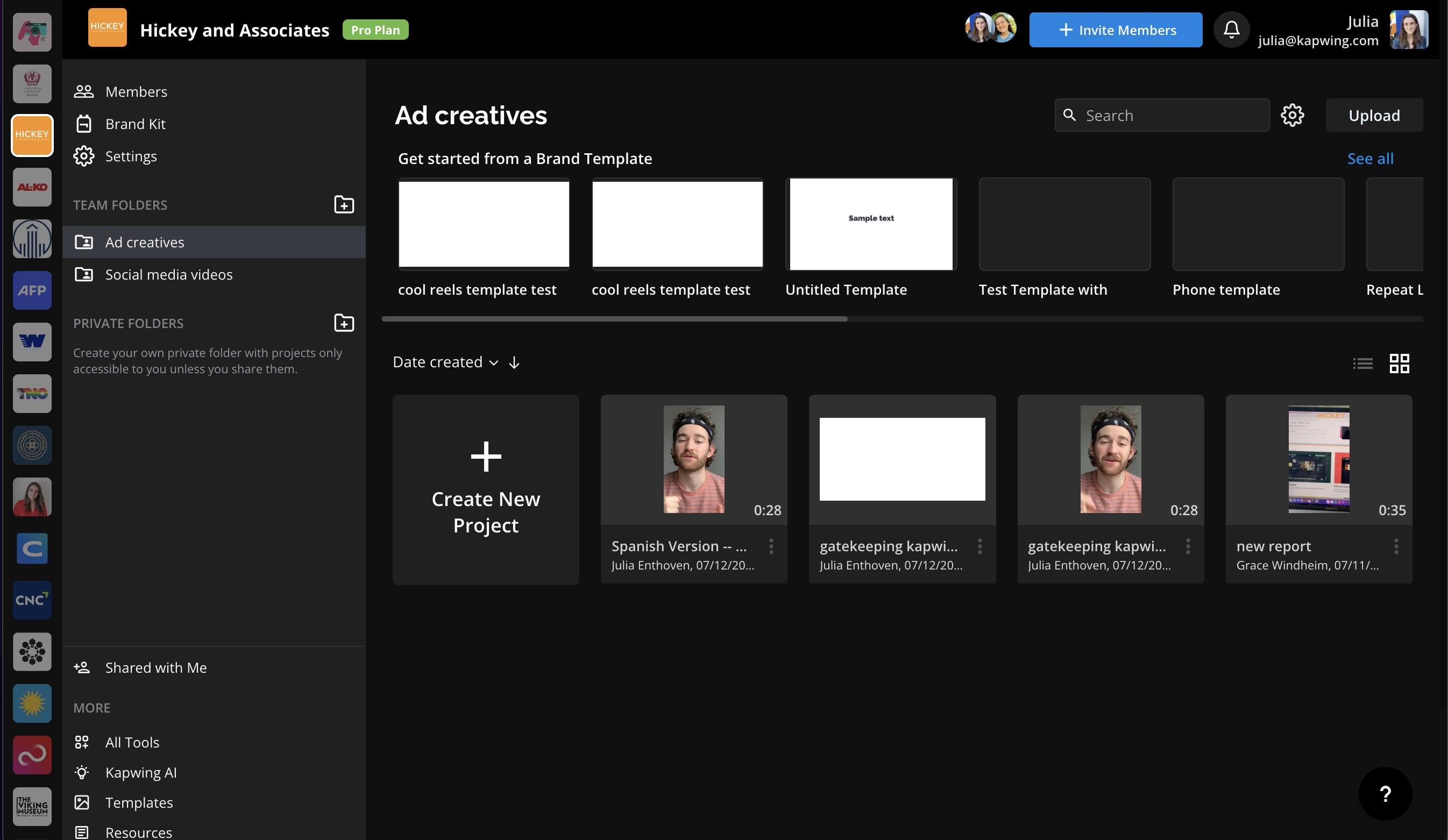1448x840 pixels.
Task: Go to Brand Kit in sidebar
Action: click(135, 124)
